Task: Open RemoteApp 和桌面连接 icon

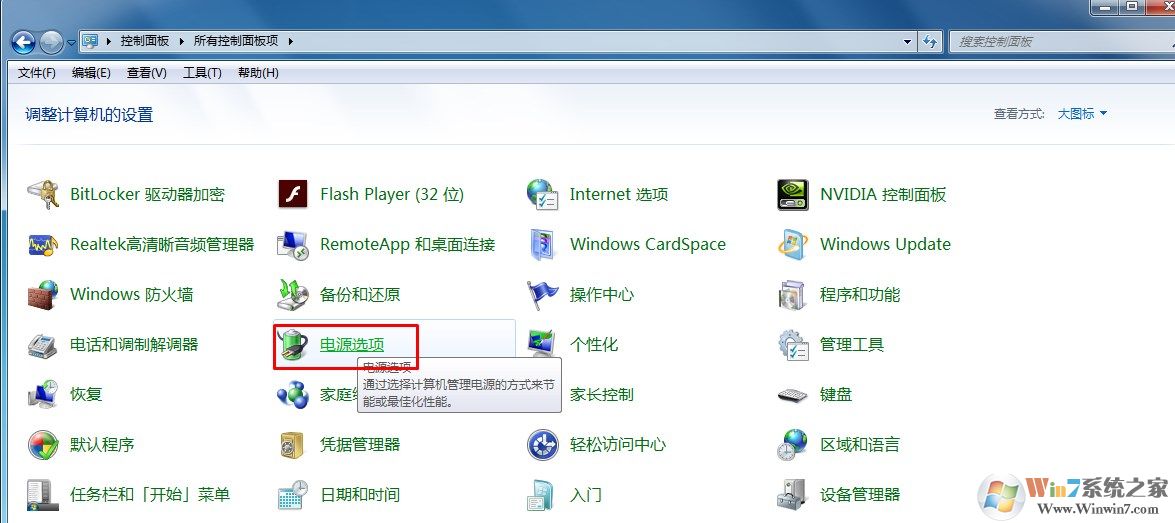Action: pyautogui.click(x=293, y=245)
